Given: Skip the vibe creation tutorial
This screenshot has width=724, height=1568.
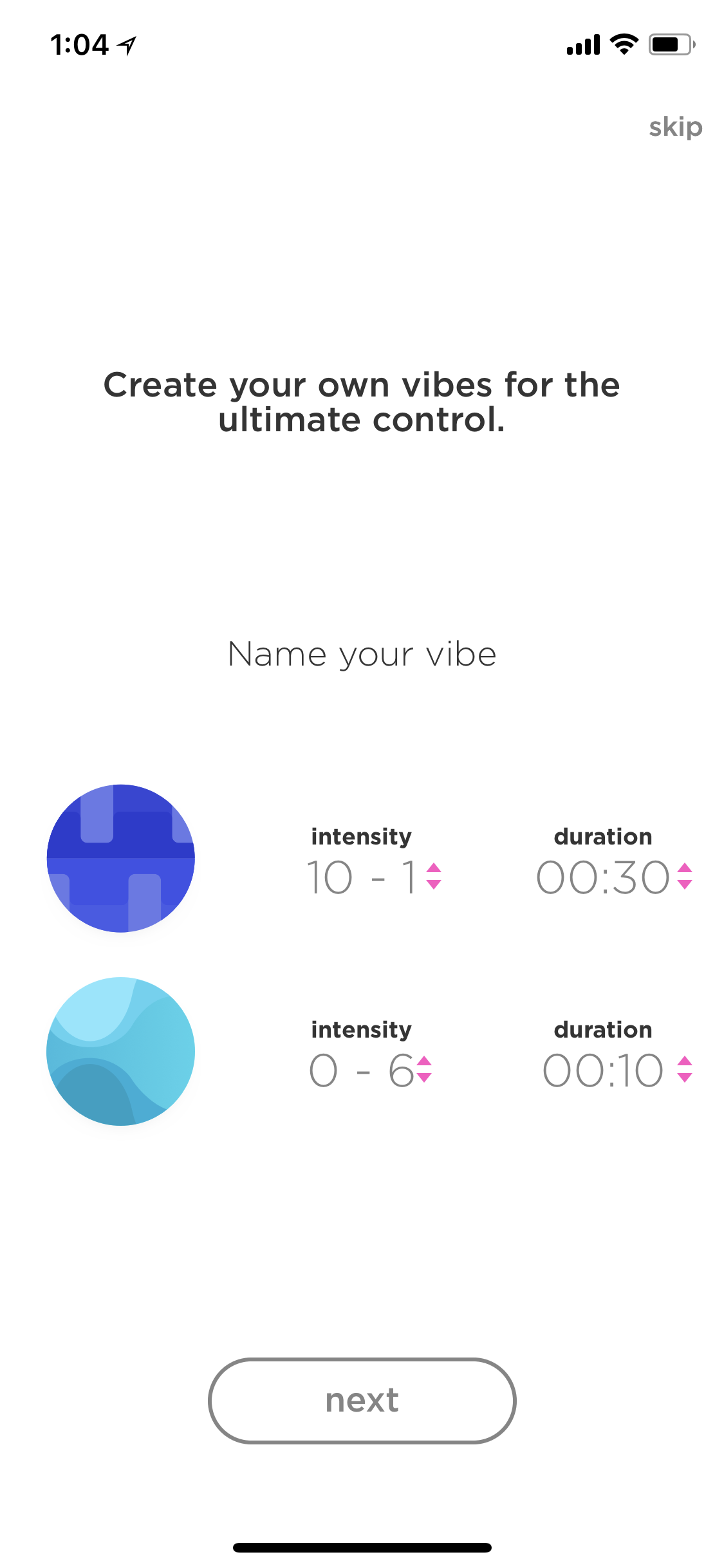Looking at the screenshot, I should click(x=675, y=127).
